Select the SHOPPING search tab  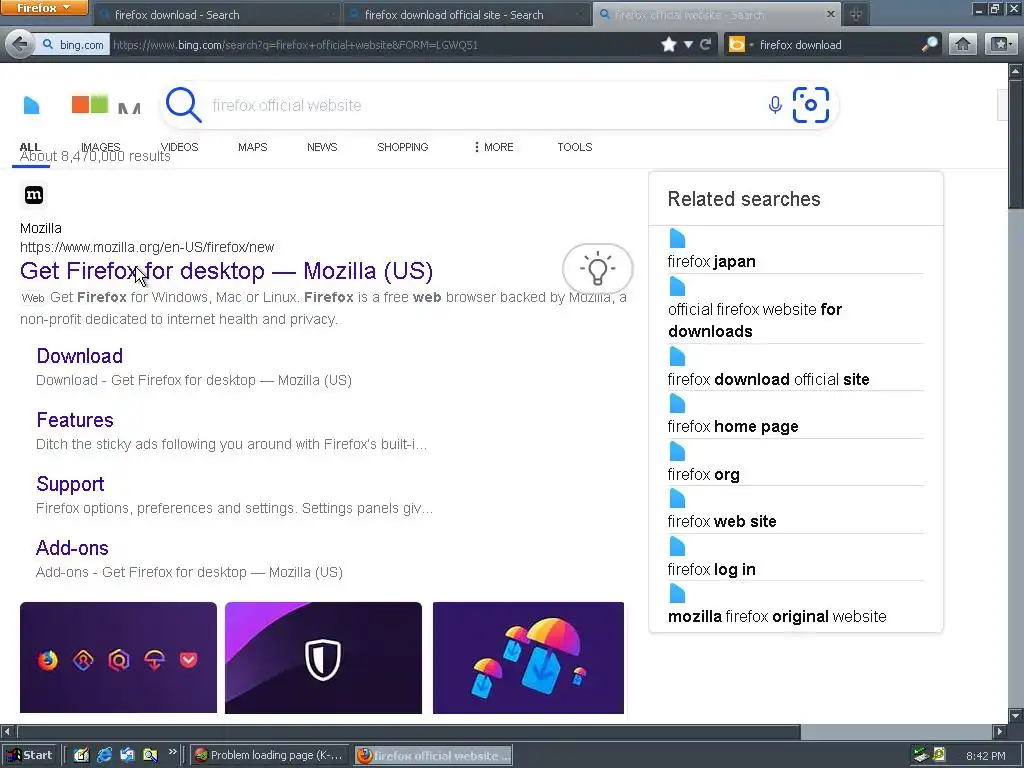pos(402,147)
